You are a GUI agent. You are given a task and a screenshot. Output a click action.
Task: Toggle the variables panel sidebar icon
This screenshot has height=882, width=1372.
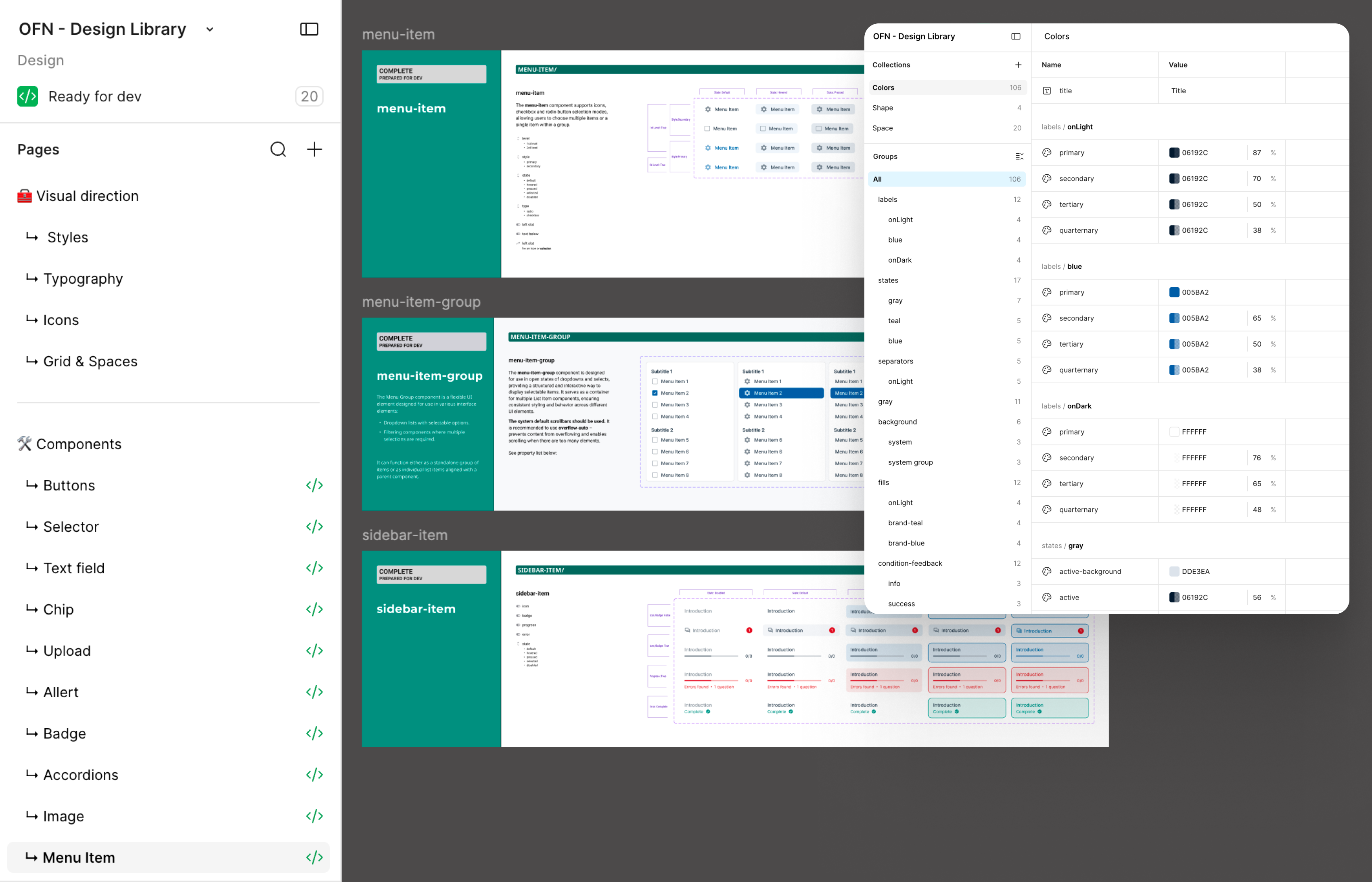tap(1016, 36)
